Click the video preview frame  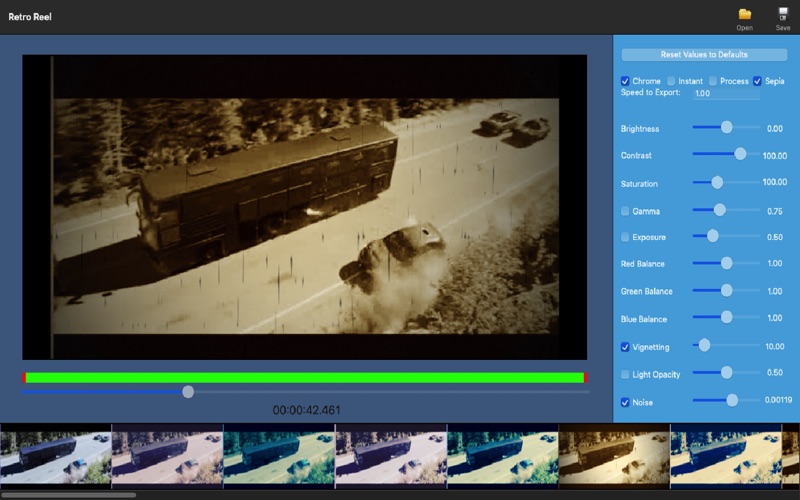click(x=305, y=207)
